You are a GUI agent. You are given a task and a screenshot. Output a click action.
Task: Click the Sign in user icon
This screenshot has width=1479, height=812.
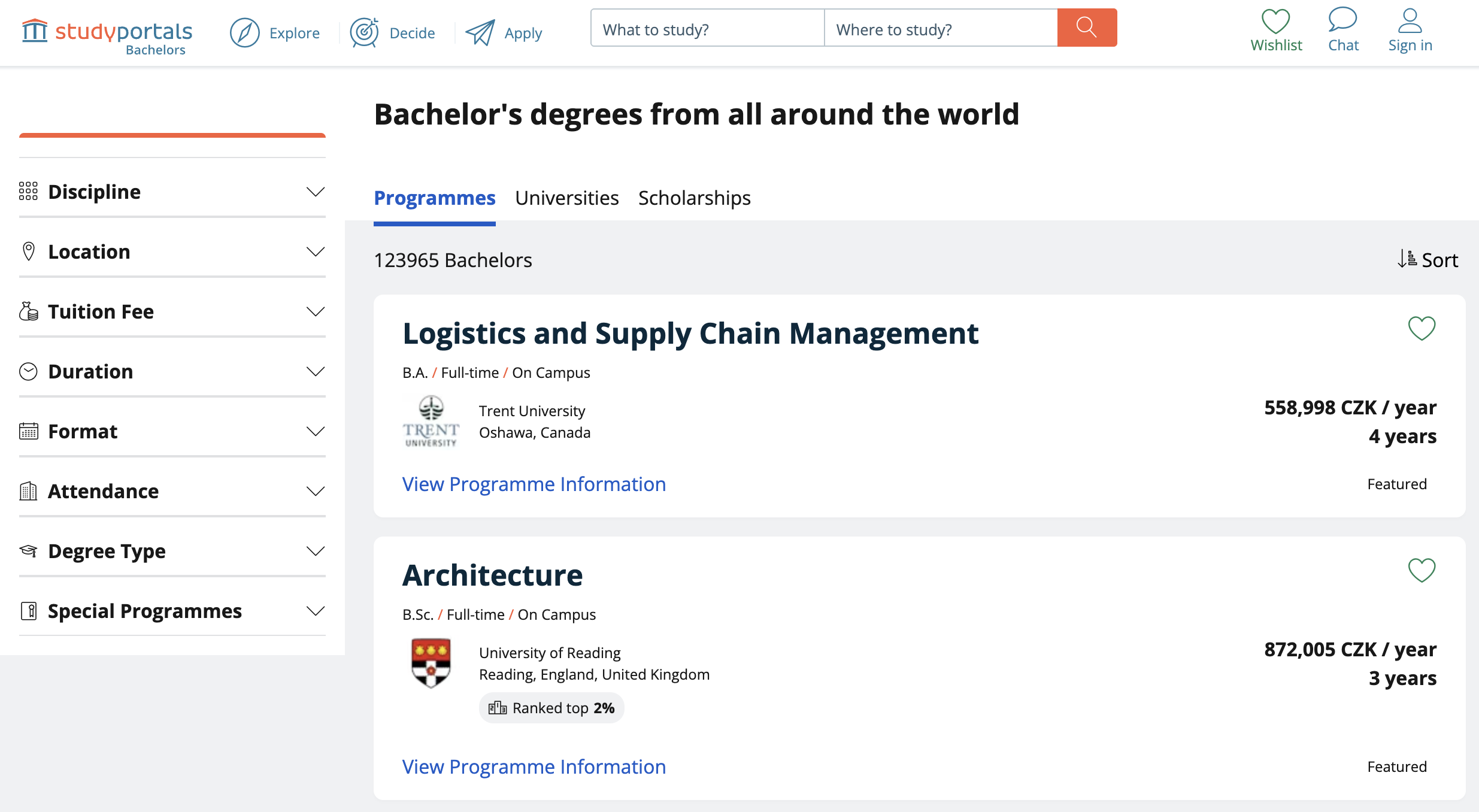1410,20
